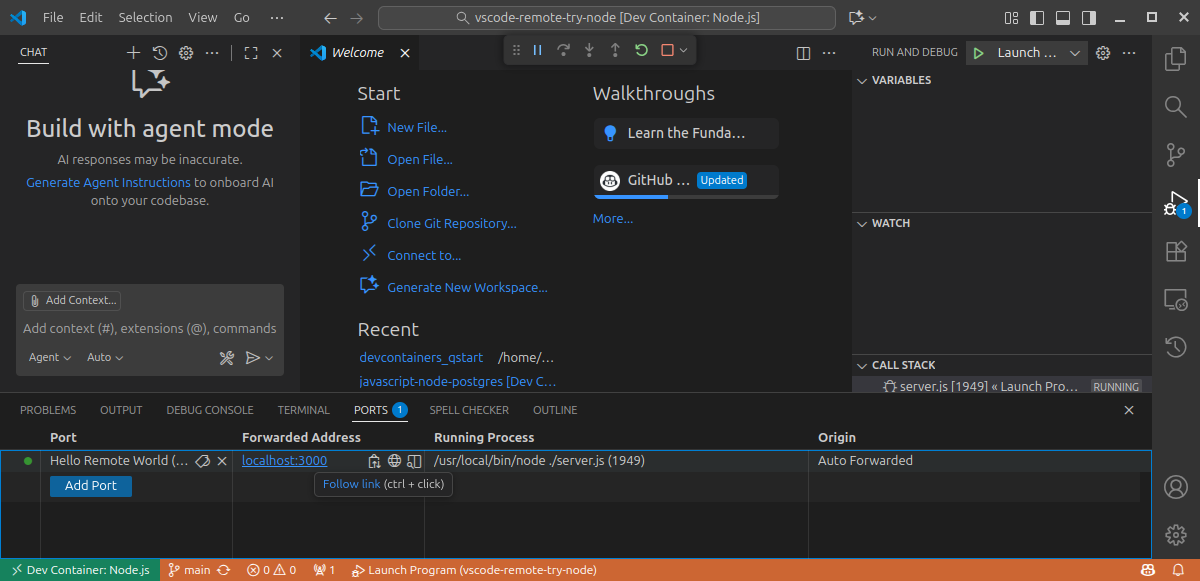Viewport: 1200px width, 581px height.
Task: Pause the debug session
Action: coord(538,50)
